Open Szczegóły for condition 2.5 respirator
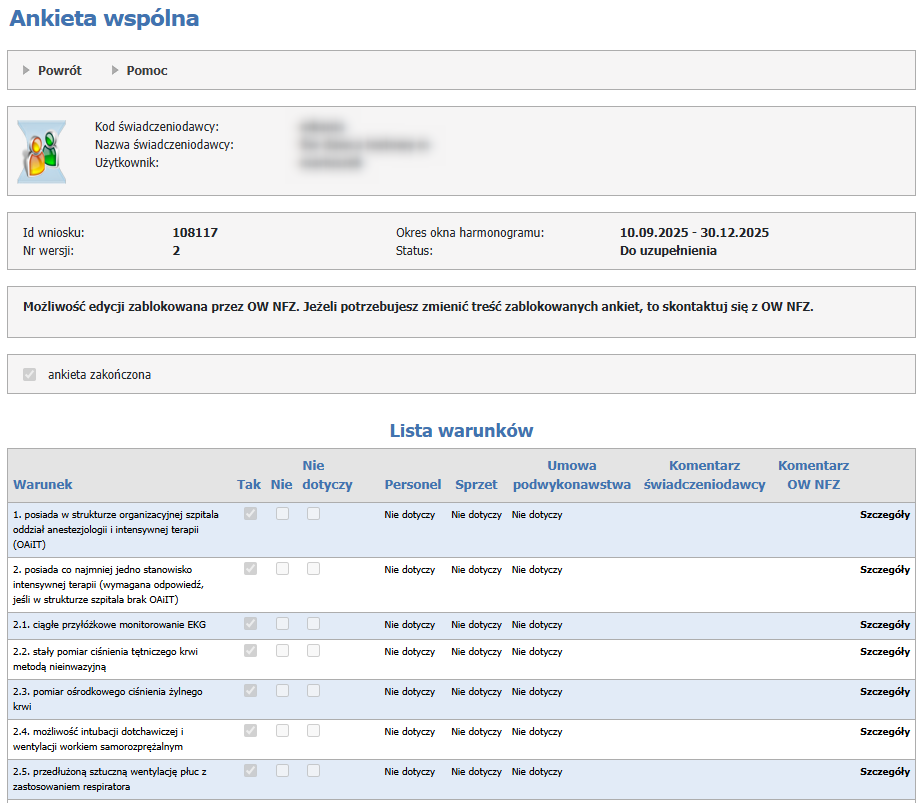Viewport: 923px width, 803px height. 885,772
